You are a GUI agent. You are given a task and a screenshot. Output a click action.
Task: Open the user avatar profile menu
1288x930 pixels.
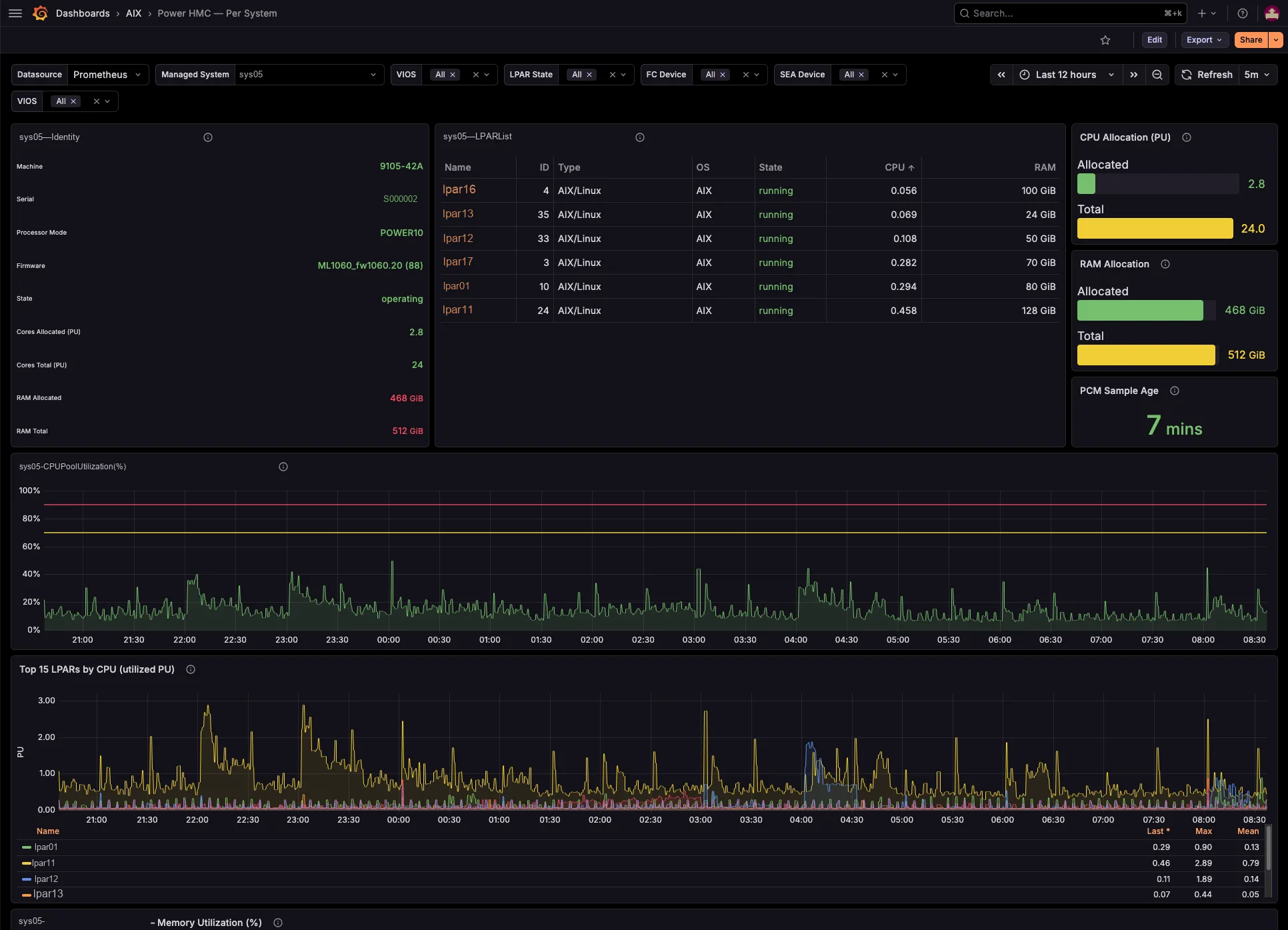[x=1271, y=13]
